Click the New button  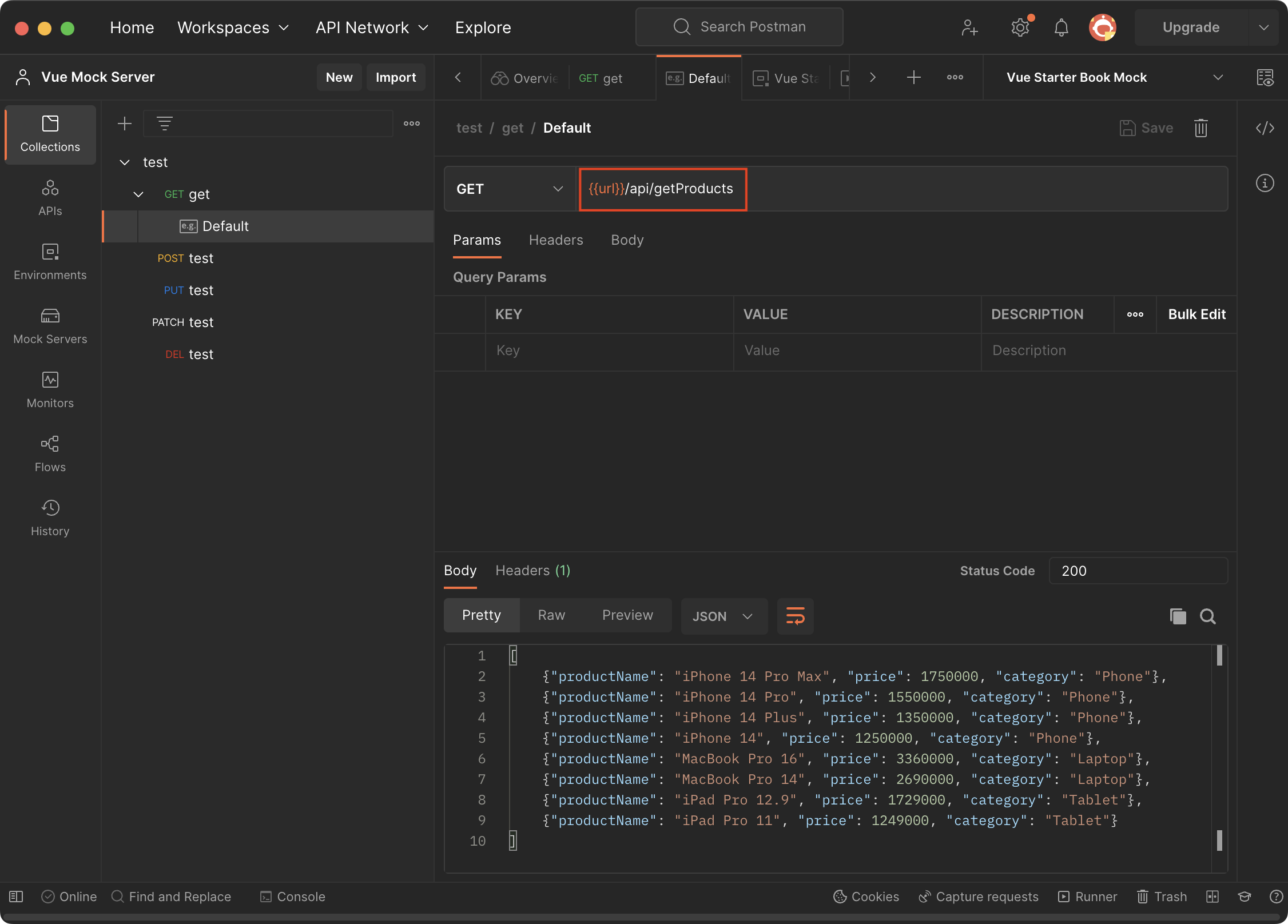(339, 77)
